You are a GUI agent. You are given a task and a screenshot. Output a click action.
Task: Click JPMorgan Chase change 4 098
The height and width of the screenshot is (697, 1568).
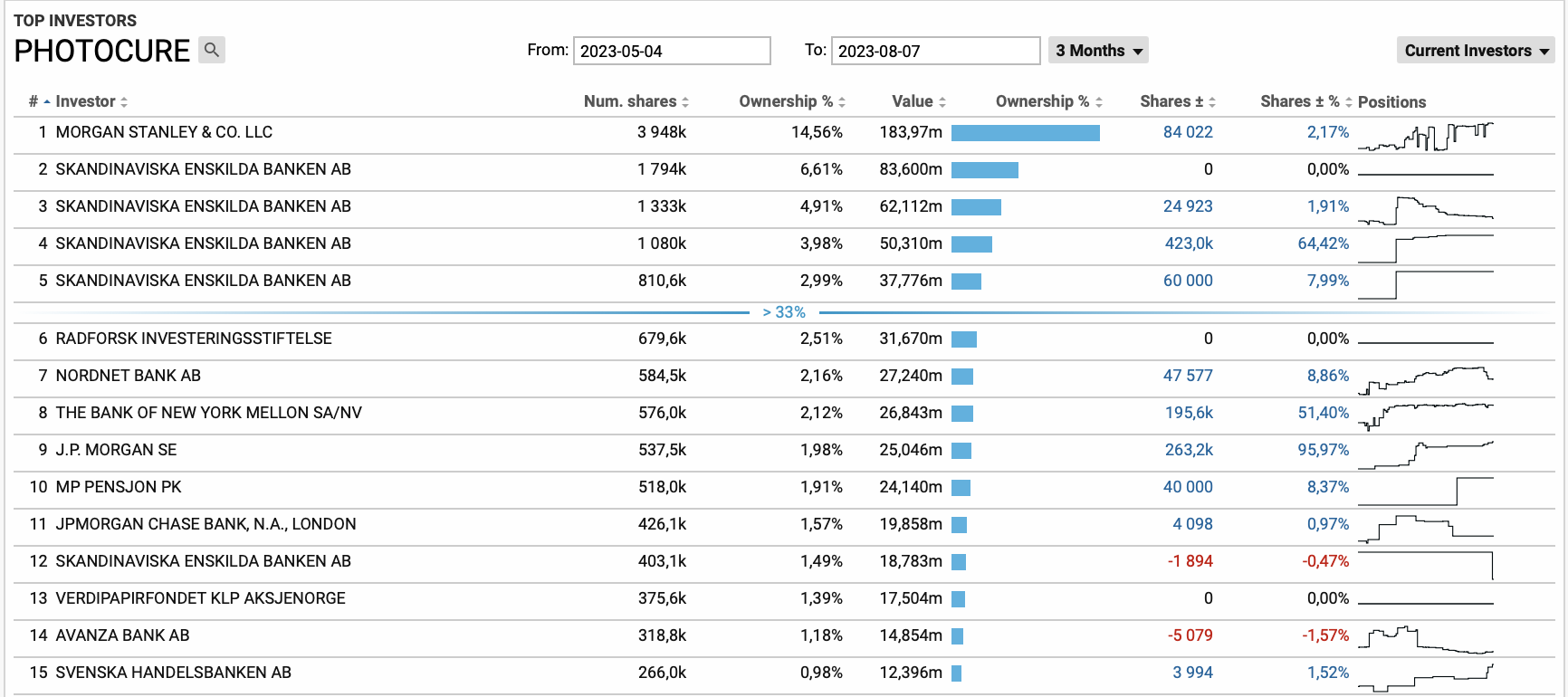[x=1192, y=524]
